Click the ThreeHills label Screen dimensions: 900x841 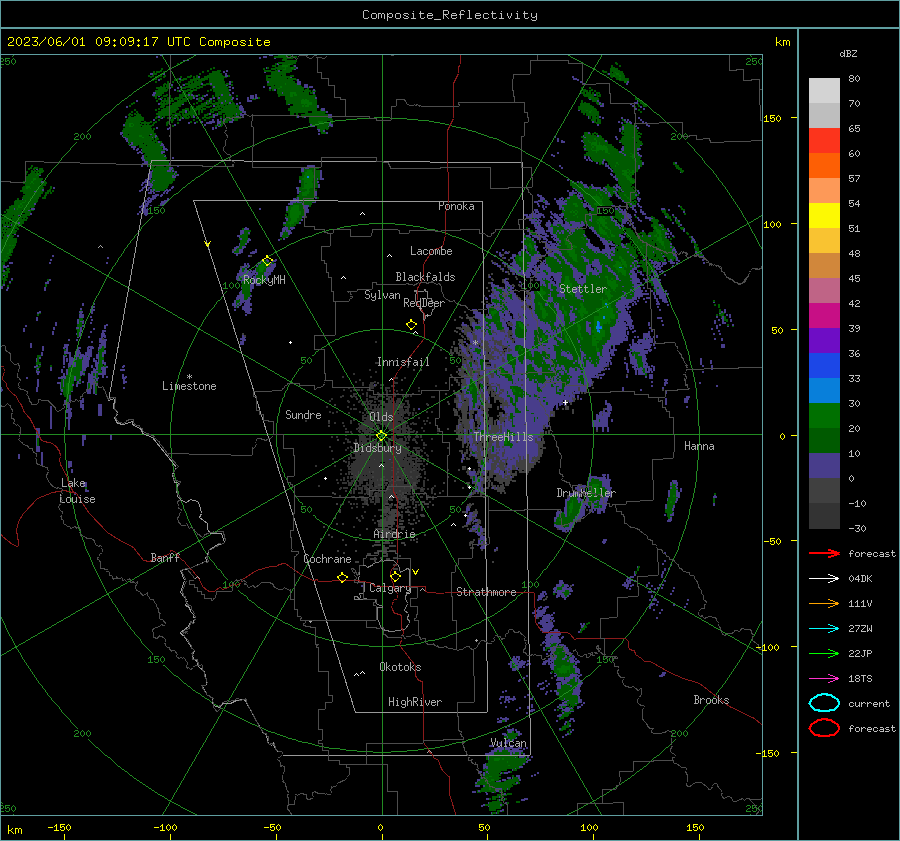pos(503,437)
